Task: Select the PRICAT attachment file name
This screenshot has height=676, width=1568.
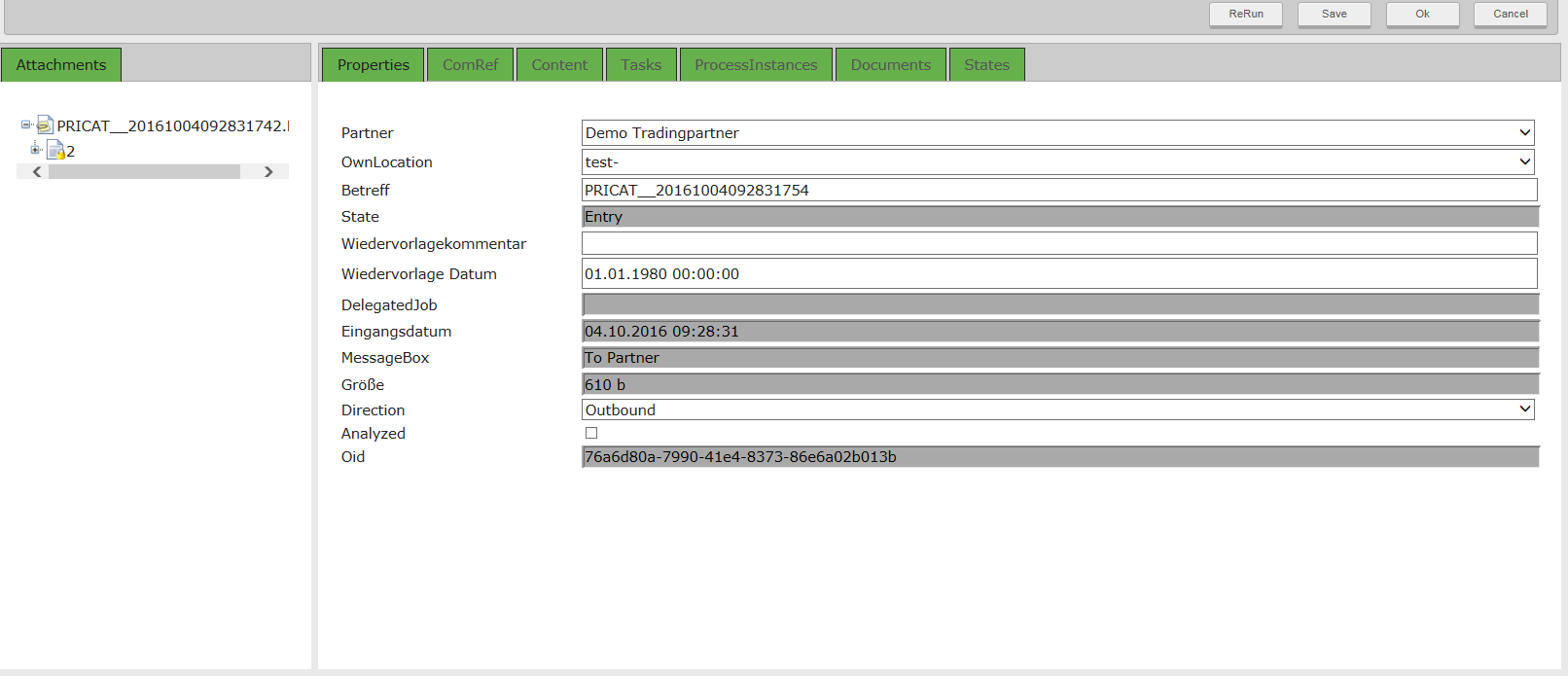Action: click(x=171, y=125)
